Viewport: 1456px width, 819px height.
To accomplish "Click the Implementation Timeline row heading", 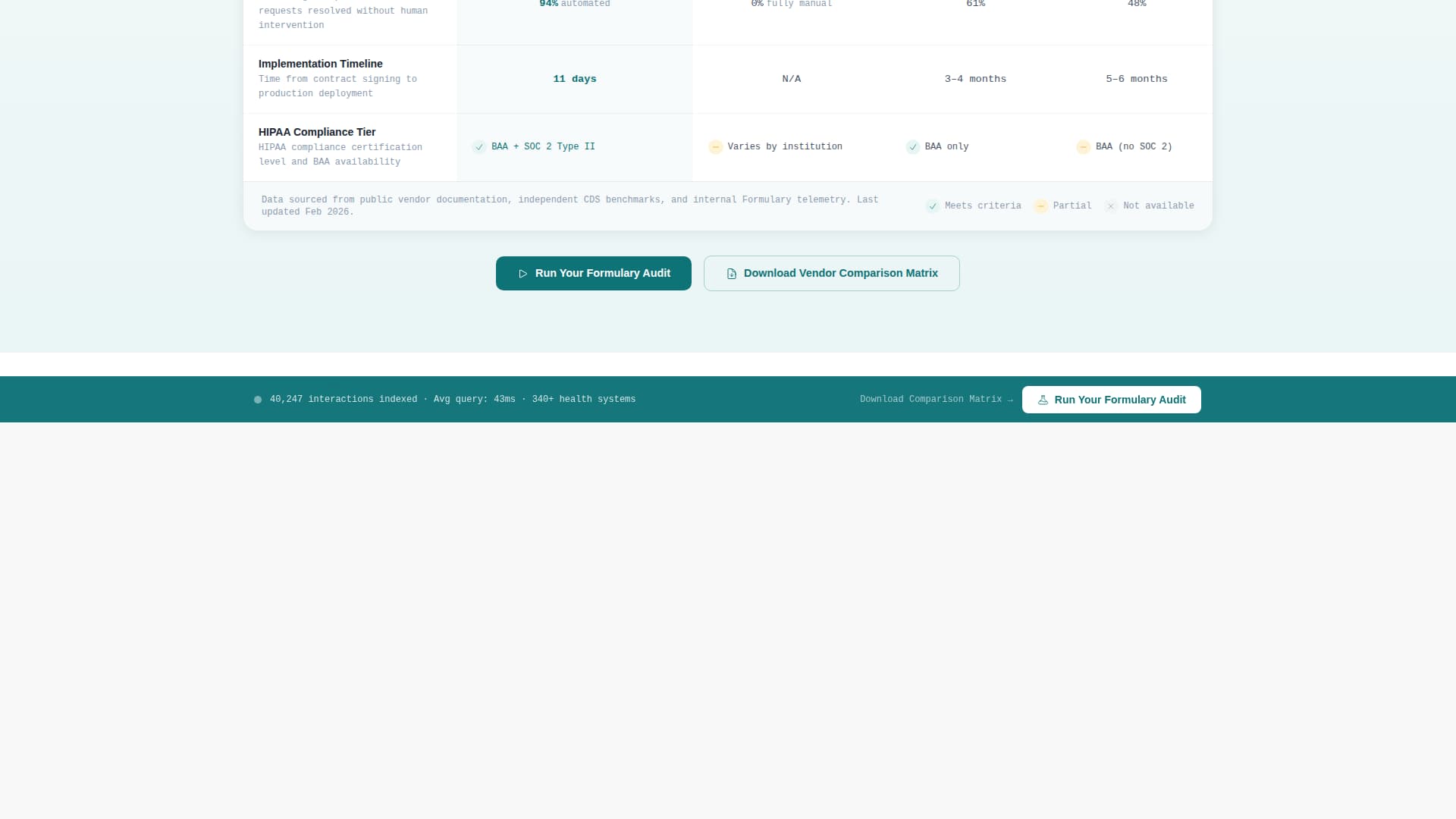I will [x=321, y=64].
